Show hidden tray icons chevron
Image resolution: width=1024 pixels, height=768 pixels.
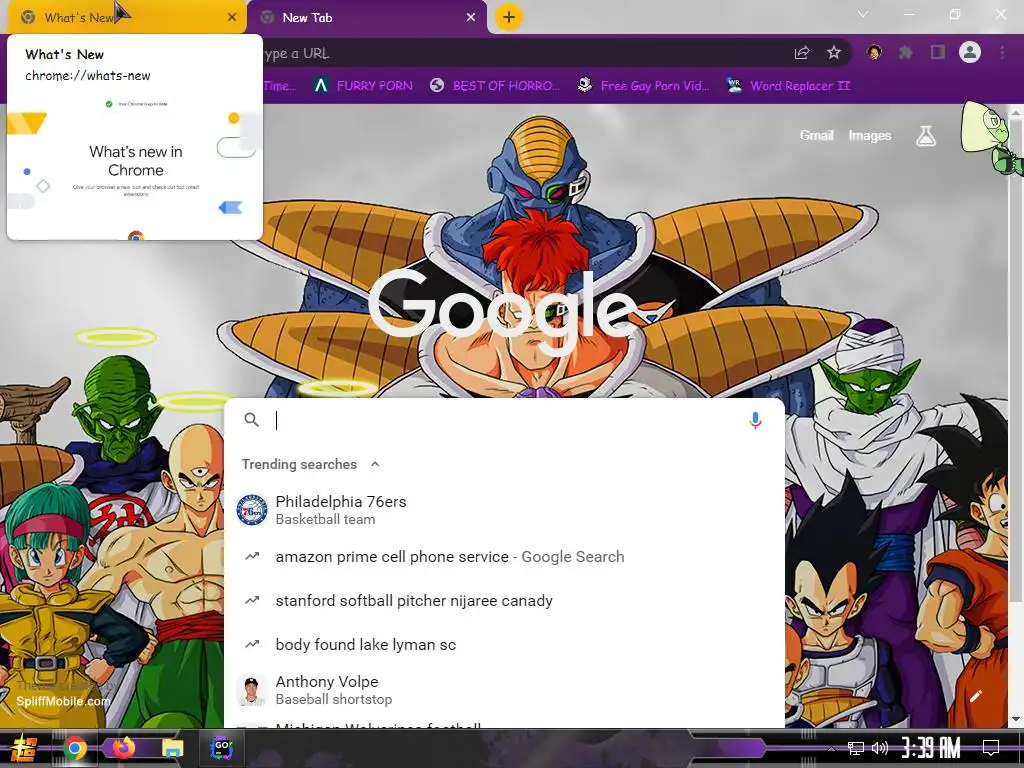point(831,748)
